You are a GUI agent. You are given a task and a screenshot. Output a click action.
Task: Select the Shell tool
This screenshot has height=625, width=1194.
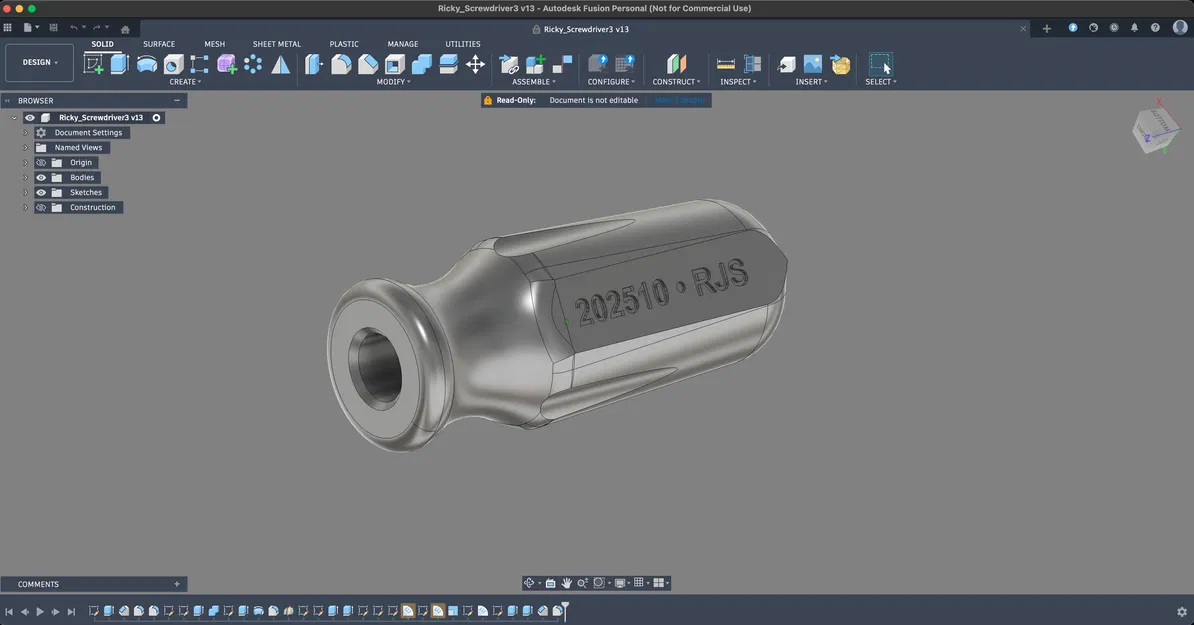(394, 65)
